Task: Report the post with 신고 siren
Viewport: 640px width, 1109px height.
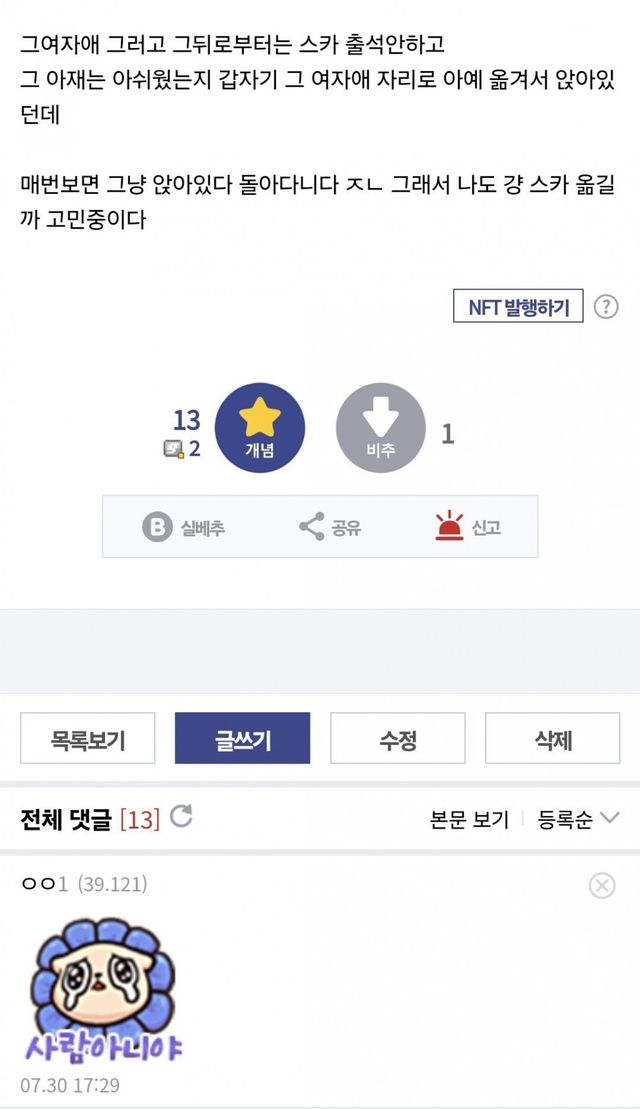Action: (450, 526)
